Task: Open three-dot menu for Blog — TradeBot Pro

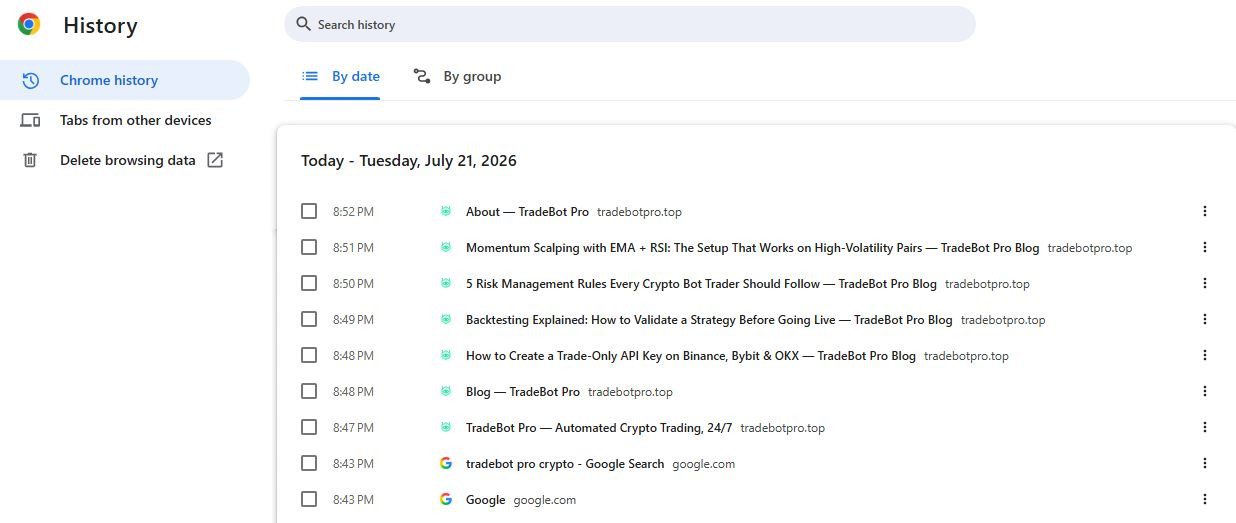Action: (x=1205, y=391)
